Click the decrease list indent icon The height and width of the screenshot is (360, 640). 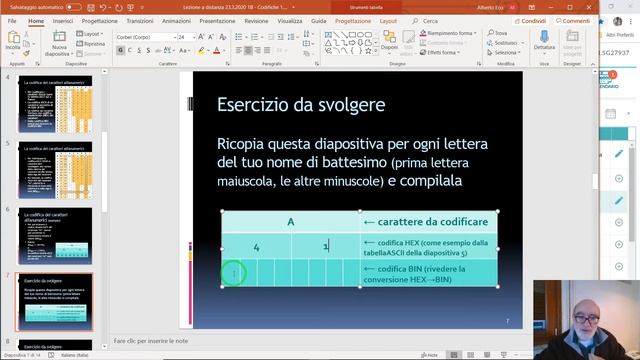pos(271,37)
